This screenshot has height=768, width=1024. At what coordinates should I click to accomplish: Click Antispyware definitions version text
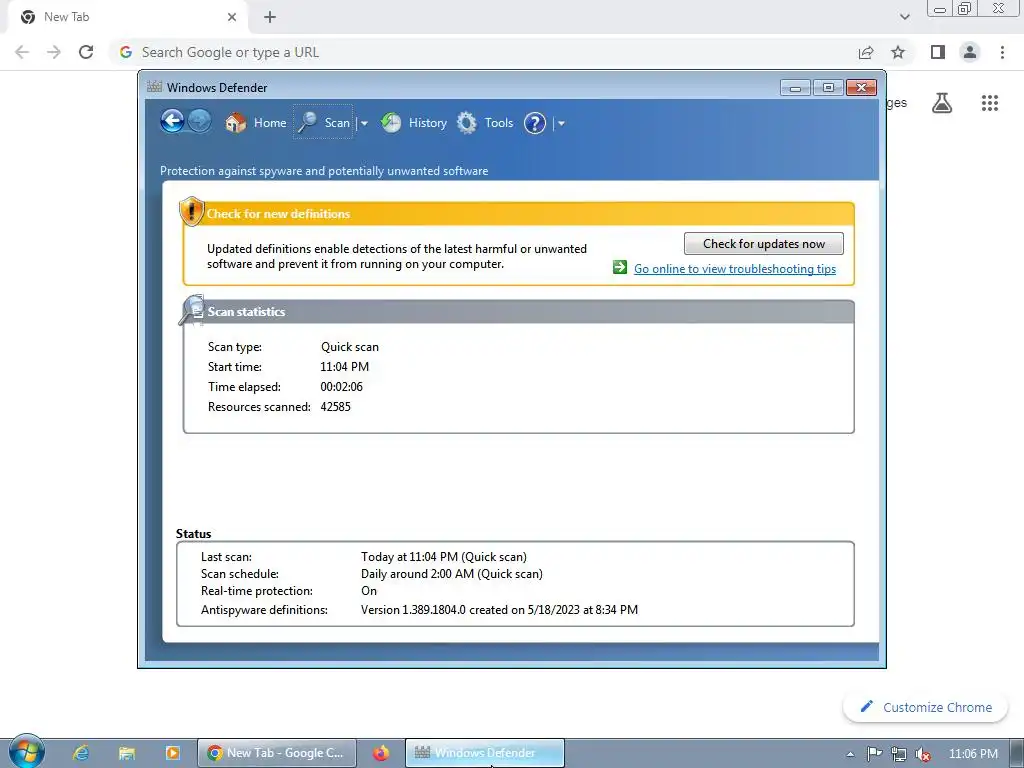(499, 610)
